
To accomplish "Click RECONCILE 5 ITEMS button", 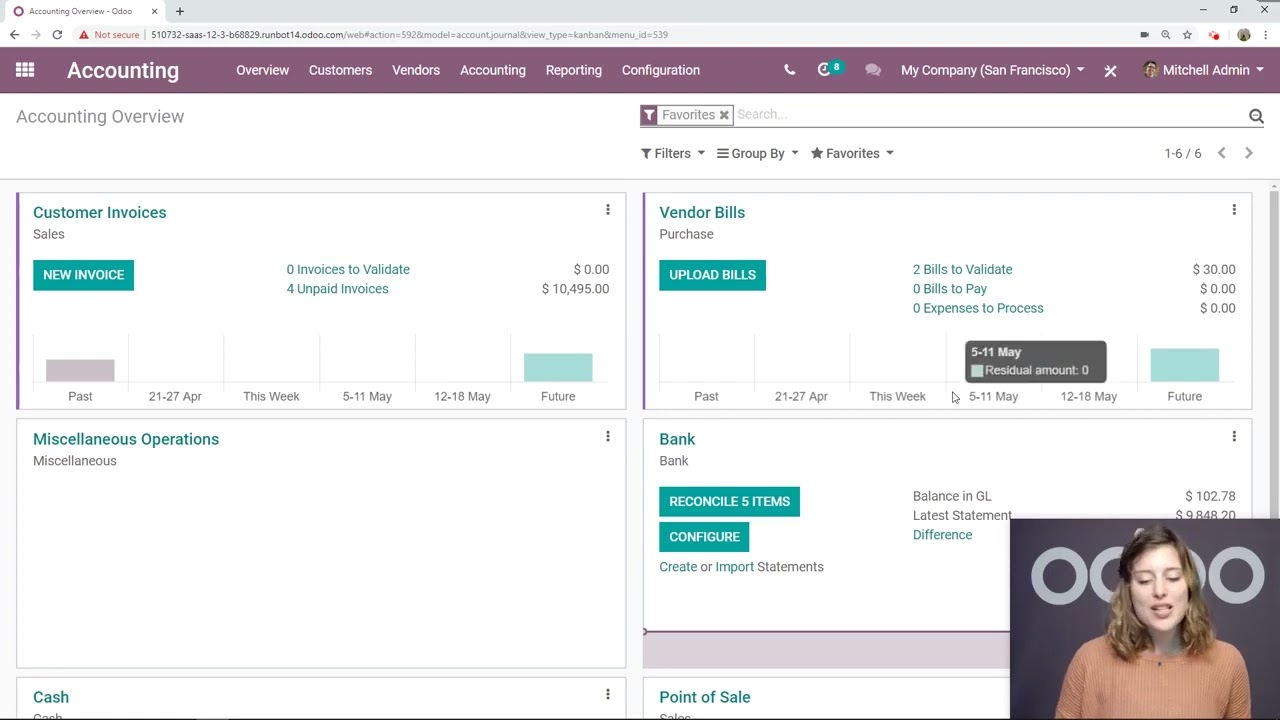I will click(729, 501).
